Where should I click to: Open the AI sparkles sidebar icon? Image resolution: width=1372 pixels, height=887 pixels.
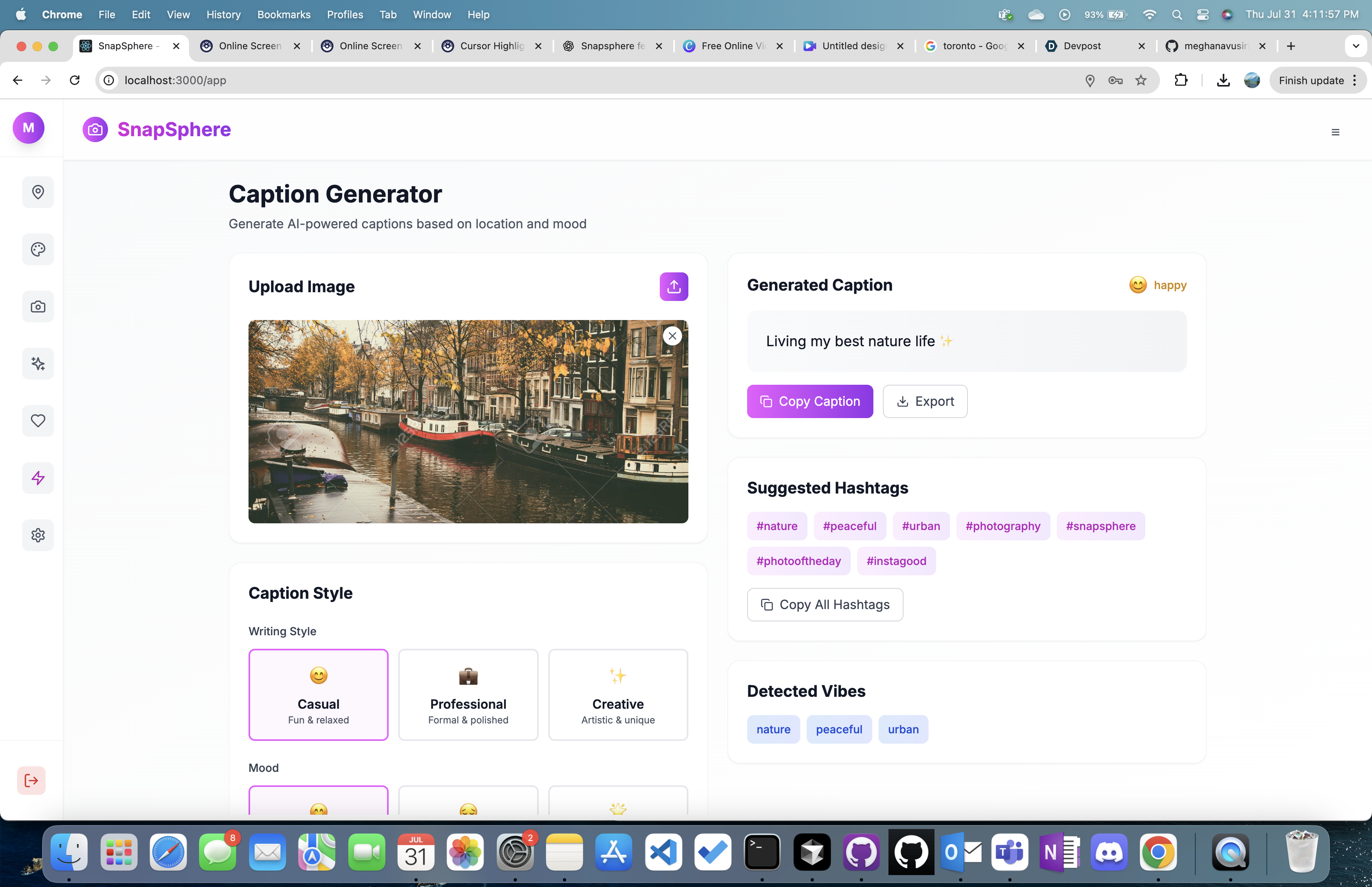(x=38, y=363)
